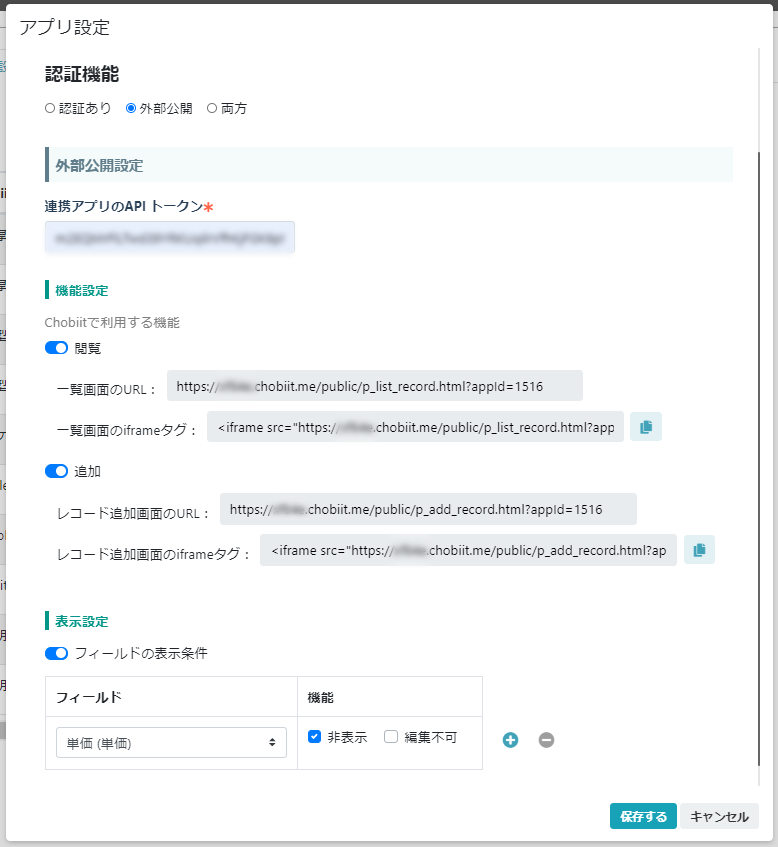Check the 編集不可 checkbox
Image resolution: width=778 pixels, height=847 pixels.
391,737
